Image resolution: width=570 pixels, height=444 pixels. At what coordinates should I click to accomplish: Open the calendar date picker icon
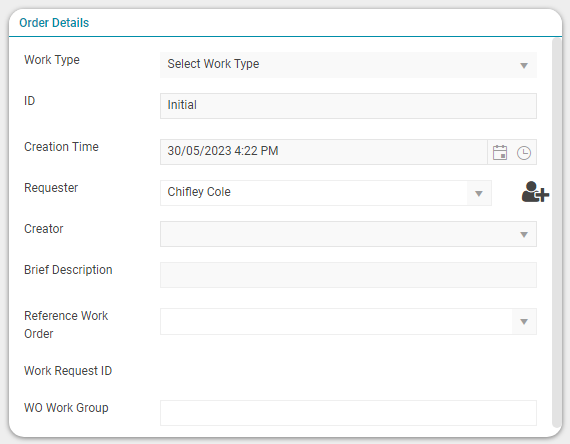[x=500, y=152]
